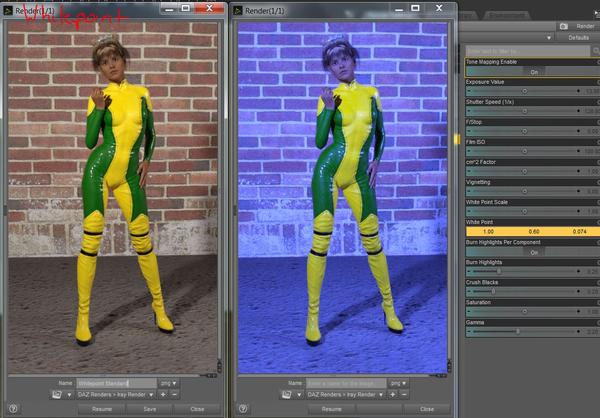Screen dimensions: 600x418
Task: Click the Saturation slider
Action: click(x=524, y=312)
